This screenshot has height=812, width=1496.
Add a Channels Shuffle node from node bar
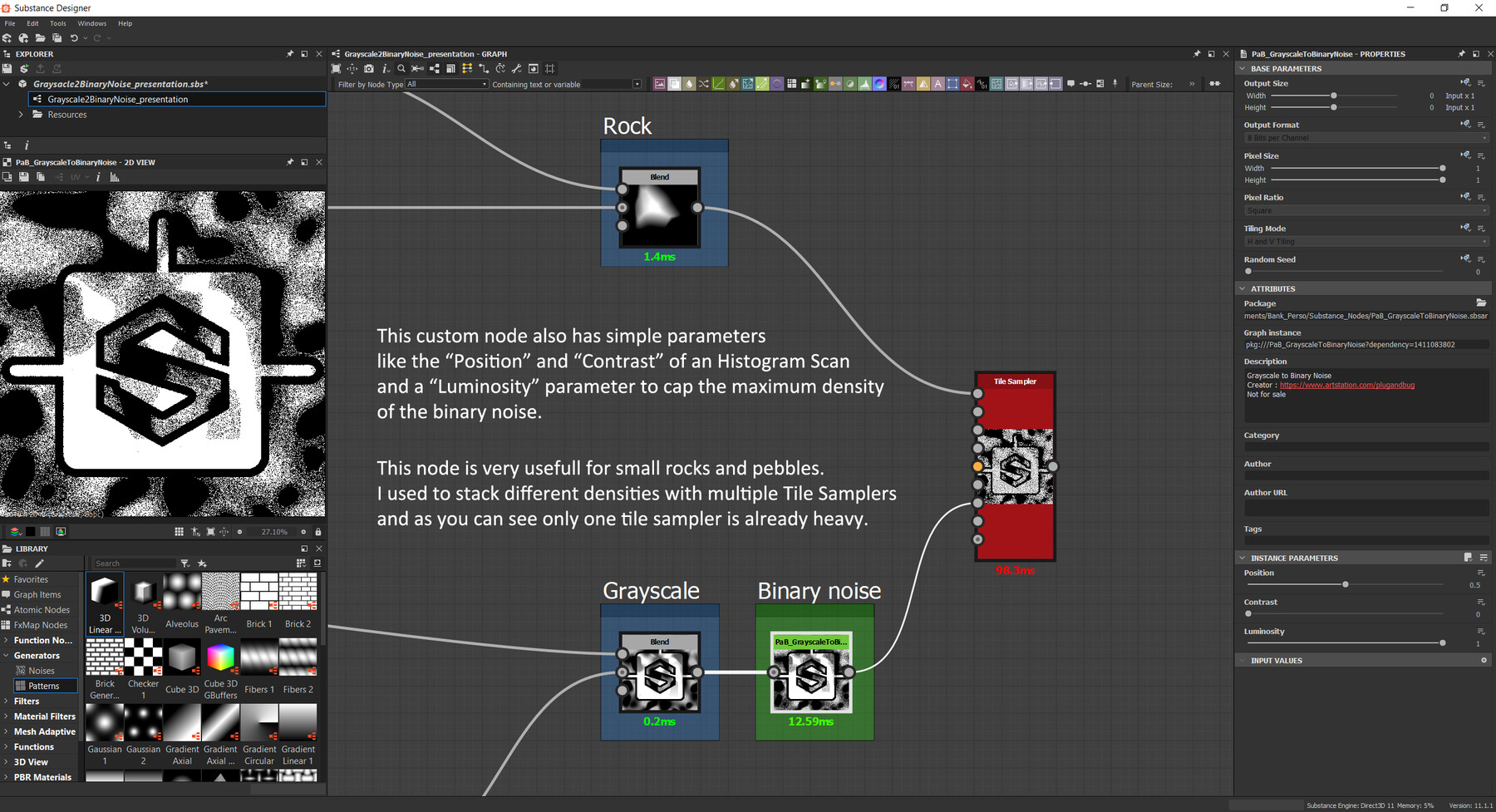coord(704,84)
